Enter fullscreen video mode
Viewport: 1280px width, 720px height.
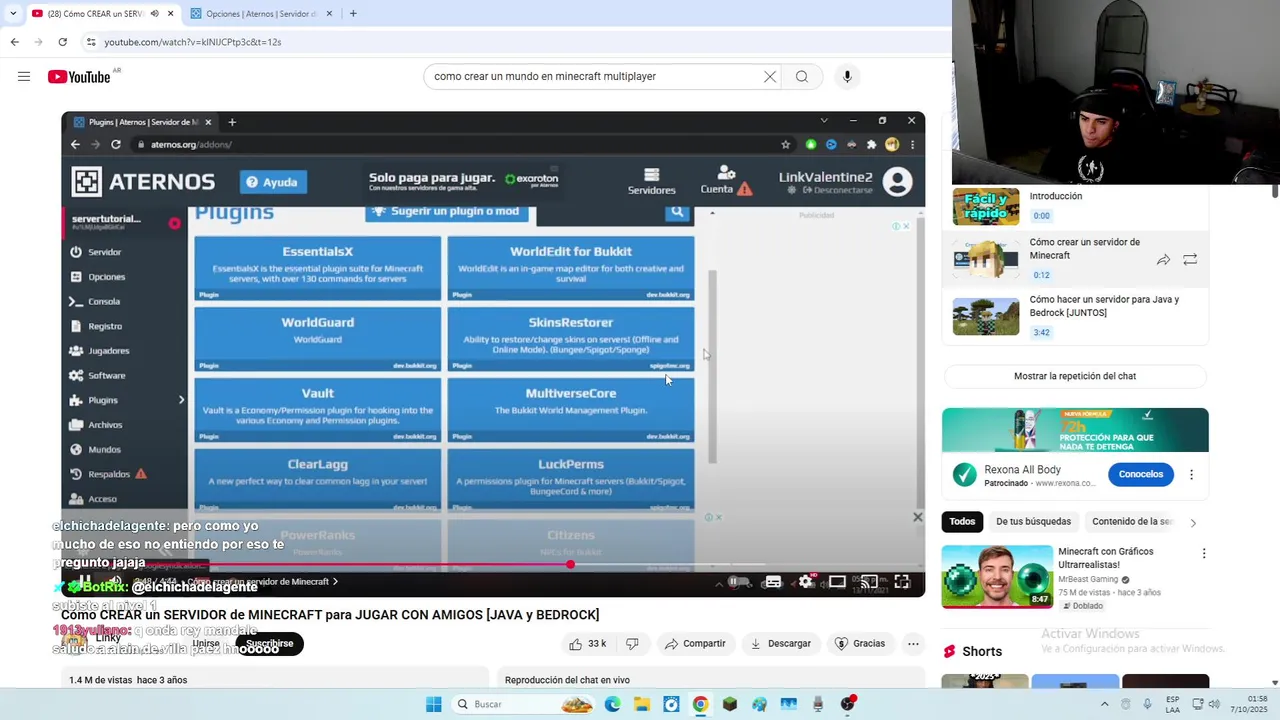(902, 582)
